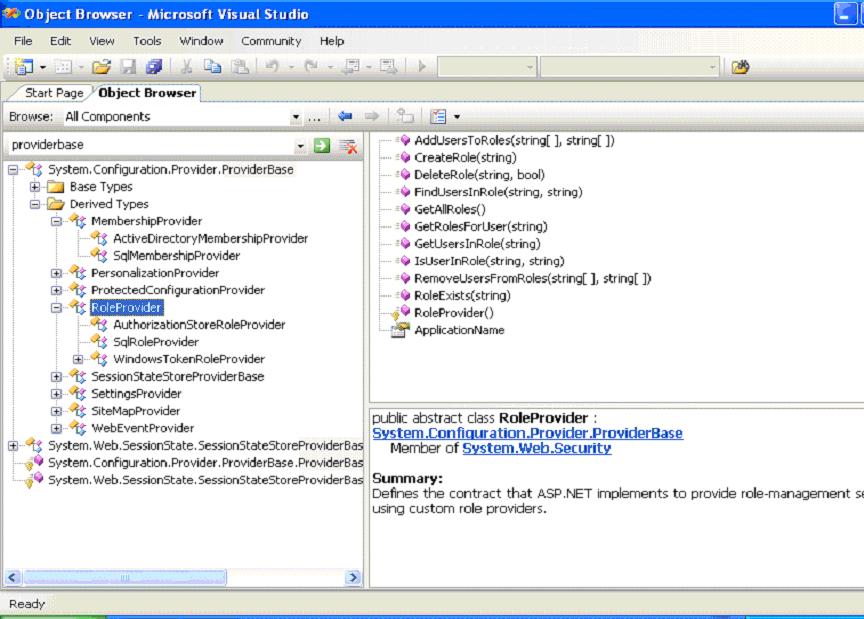The width and height of the screenshot is (864, 619).
Task: Expand the ProtectedConfigurationProvider node
Action: click(56, 290)
